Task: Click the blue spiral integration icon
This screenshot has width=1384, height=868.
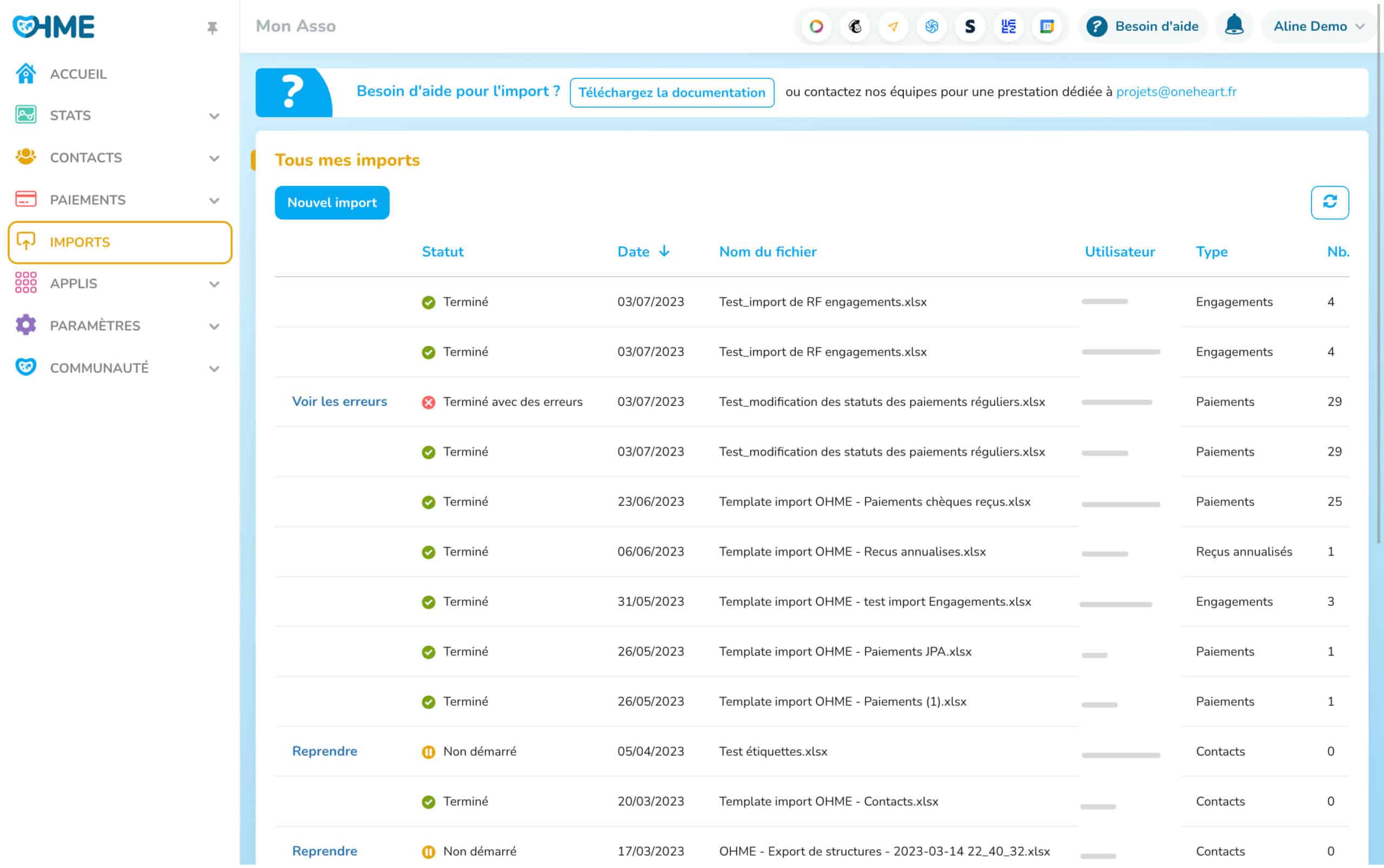Action: [x=931, y=26]
